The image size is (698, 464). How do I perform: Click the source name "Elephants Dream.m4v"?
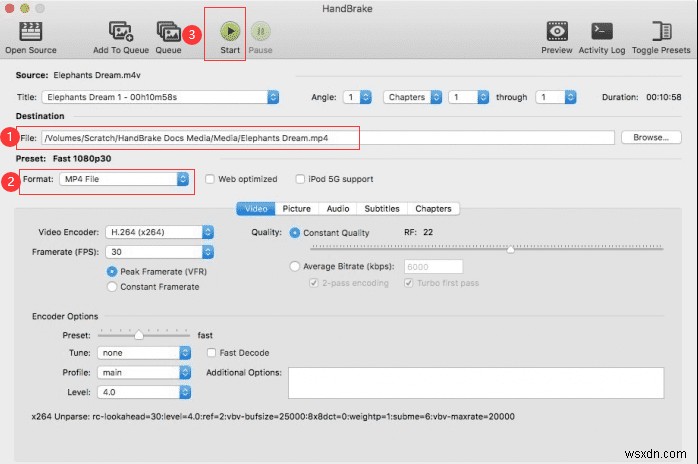click(x=97, y=75)
